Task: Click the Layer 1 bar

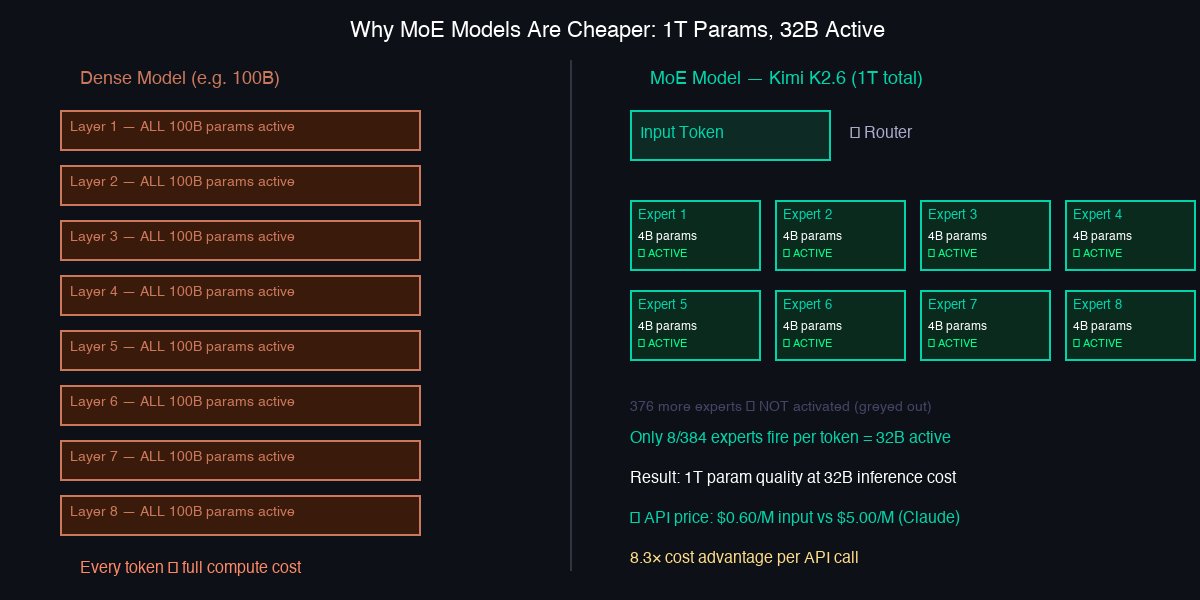Action: 240,130
